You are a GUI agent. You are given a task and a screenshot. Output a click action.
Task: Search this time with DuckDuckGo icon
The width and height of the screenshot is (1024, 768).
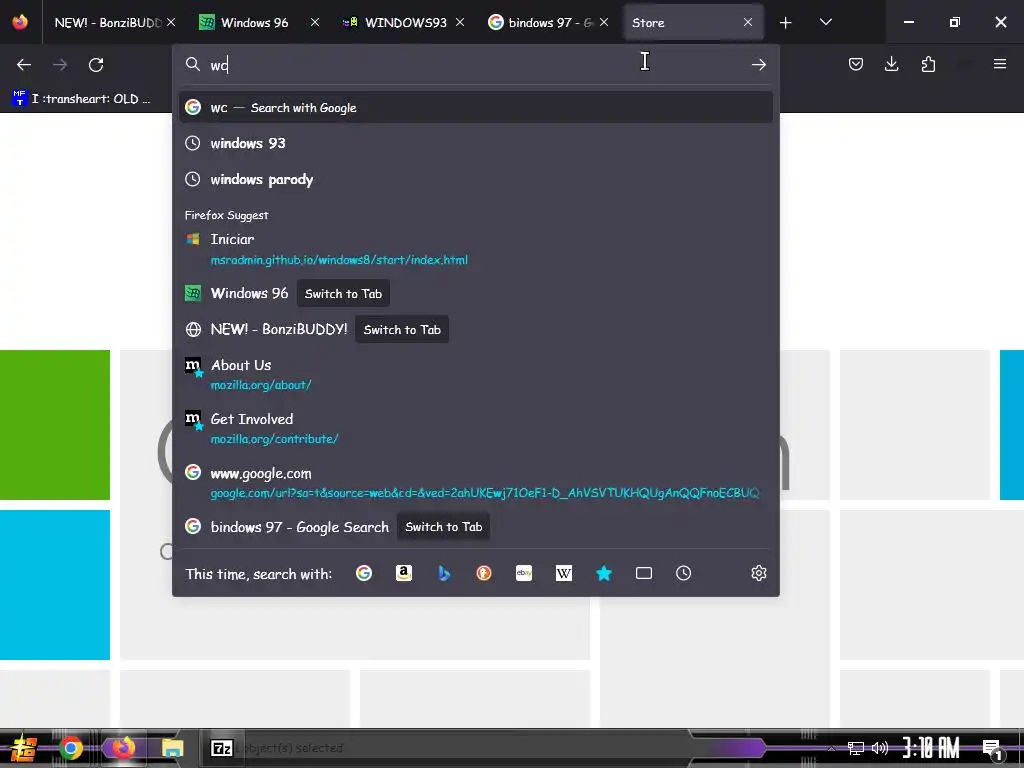point(484,573)
